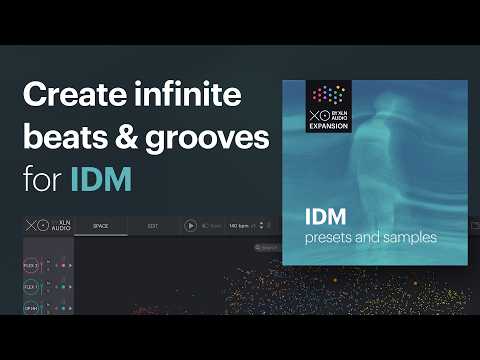The width and height of the screenshot is (480, 360).
Task: Open the IDM presets and samples cover
Action: [375, 173]
